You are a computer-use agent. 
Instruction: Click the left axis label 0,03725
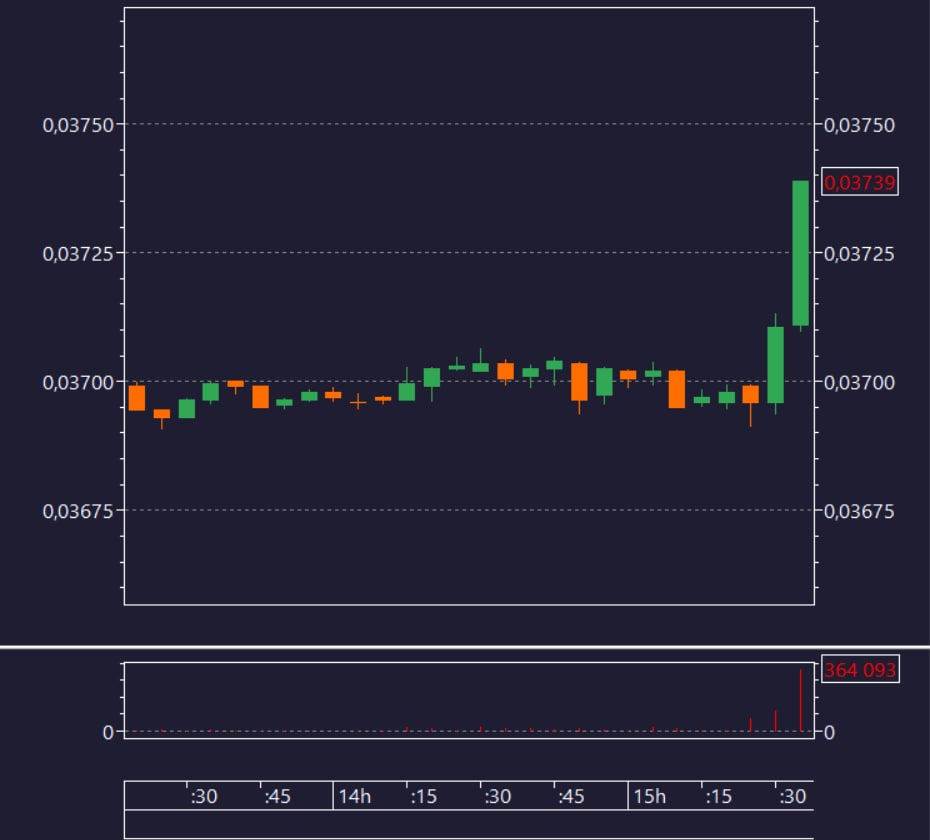click(78, 254)
